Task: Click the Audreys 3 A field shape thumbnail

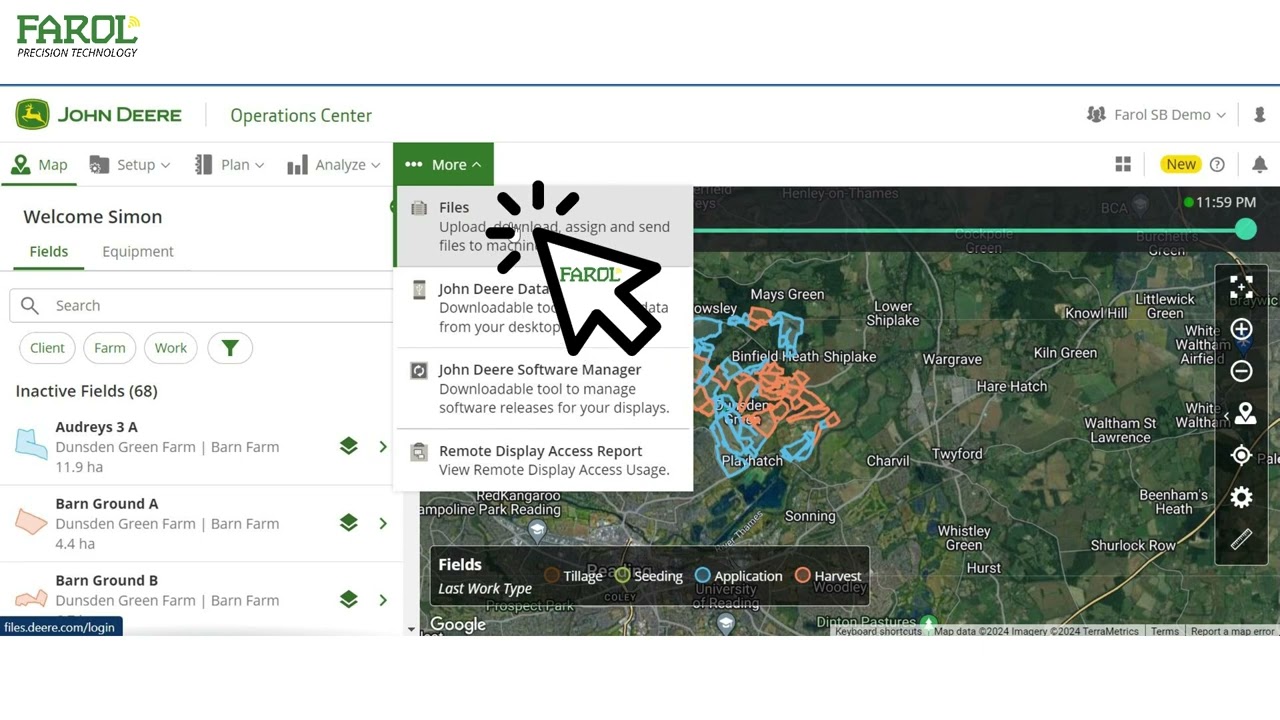Action: tap(31, 443)
